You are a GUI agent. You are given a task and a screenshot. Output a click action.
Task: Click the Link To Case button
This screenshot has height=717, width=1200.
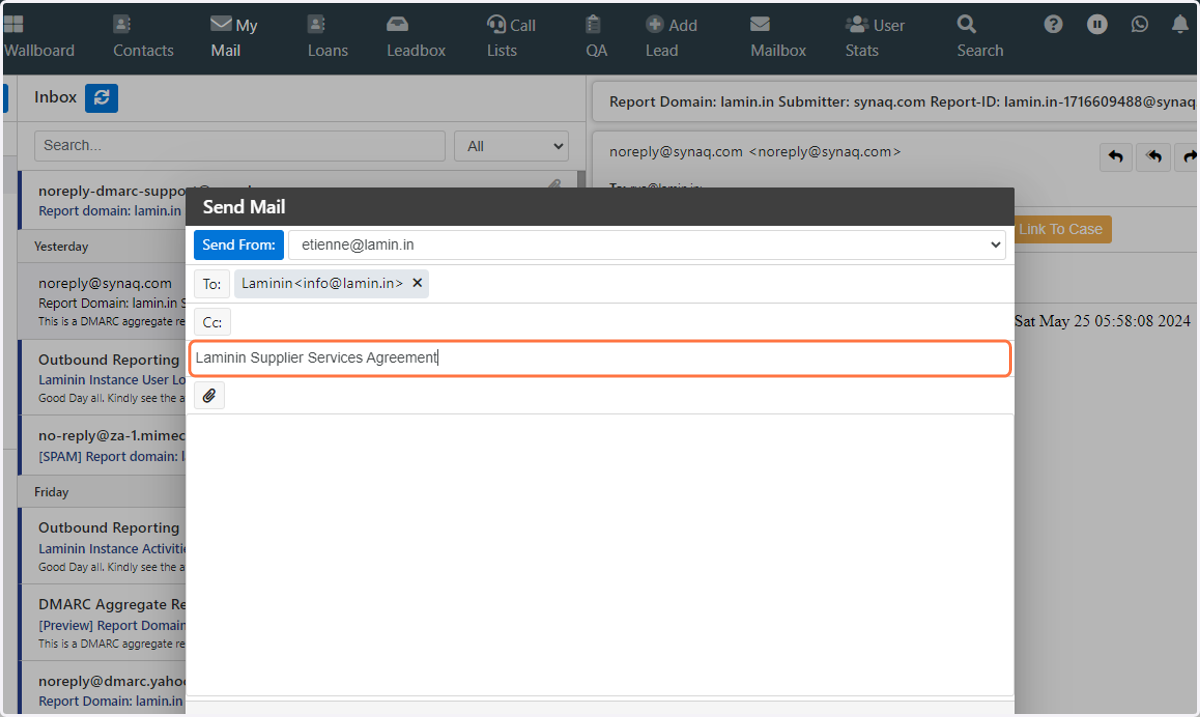(1061, 229)
